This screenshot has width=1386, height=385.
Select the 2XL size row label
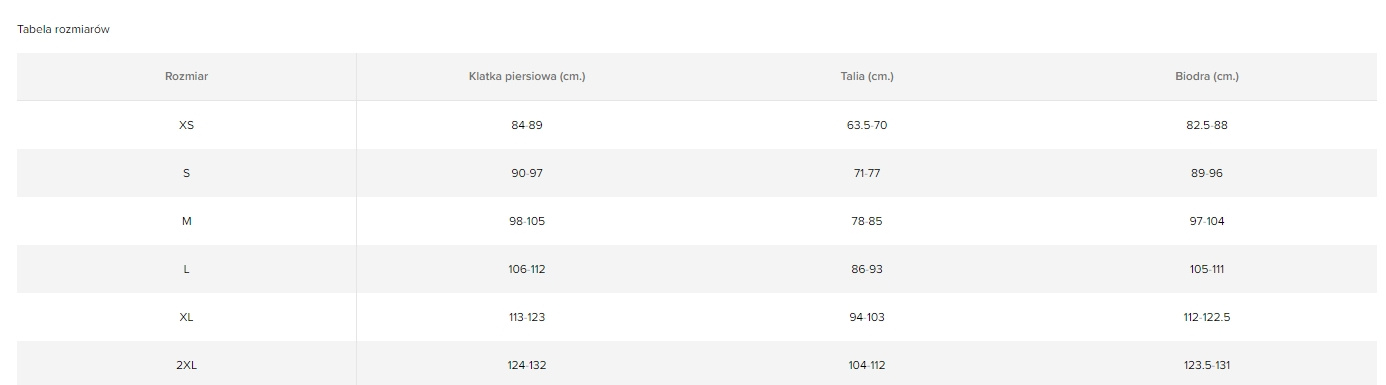(186, 365)
